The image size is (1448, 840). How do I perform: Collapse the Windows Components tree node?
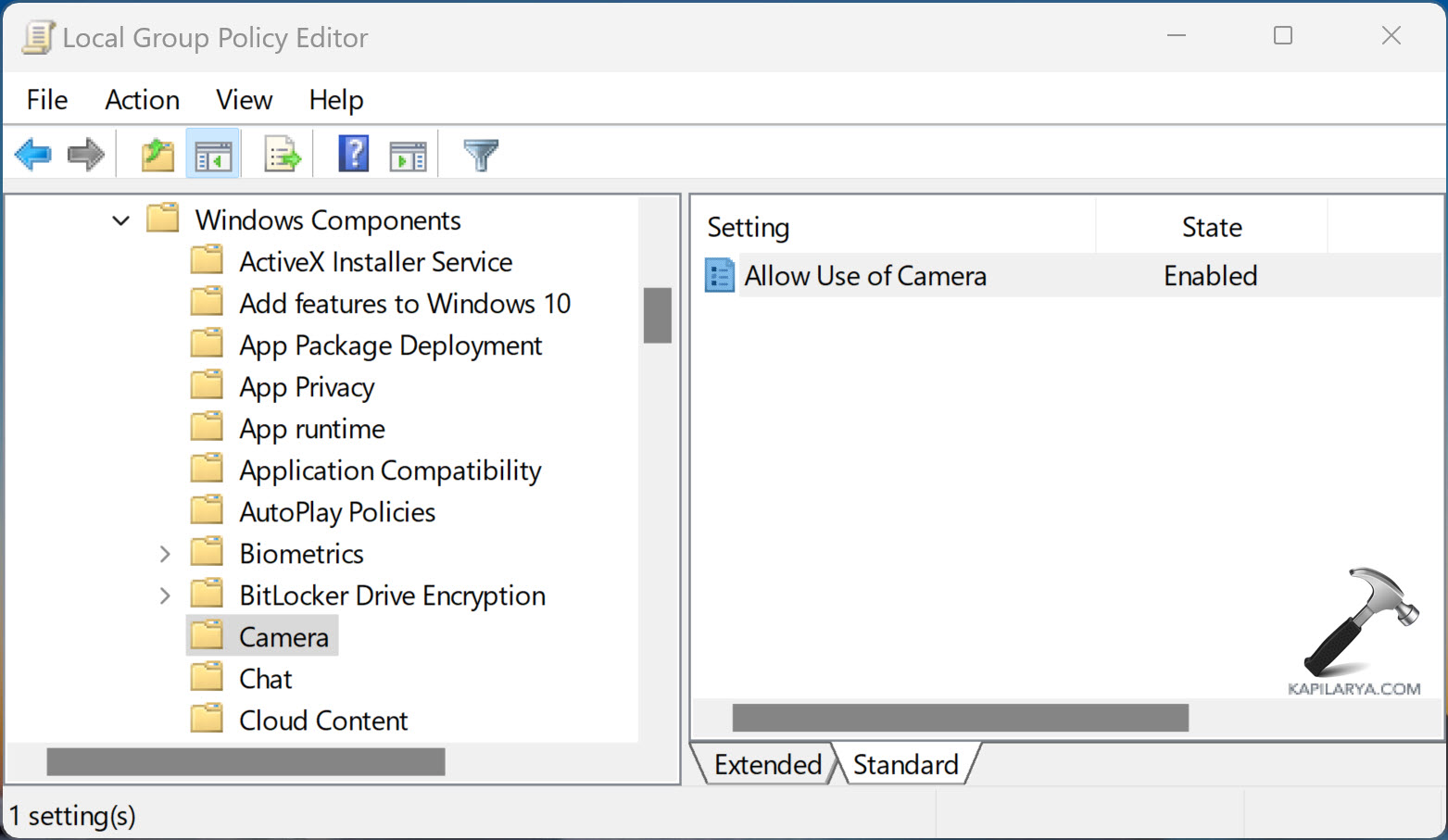click(x=120, y=220)
